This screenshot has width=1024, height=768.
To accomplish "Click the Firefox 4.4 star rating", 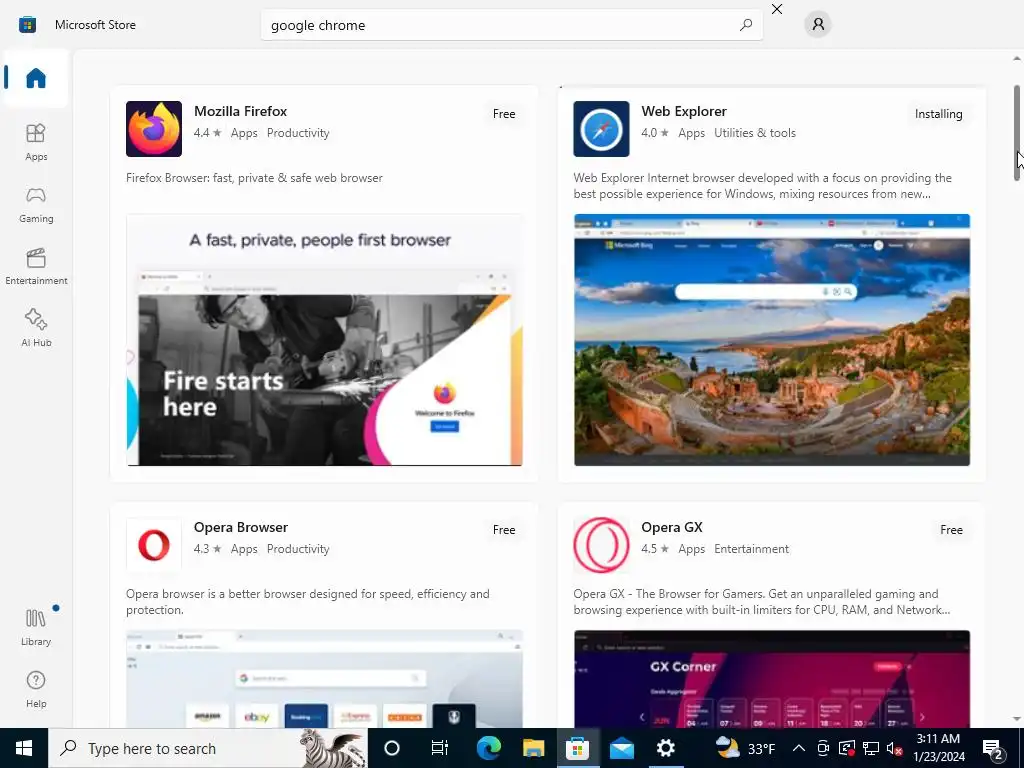I will pos(208,133).
